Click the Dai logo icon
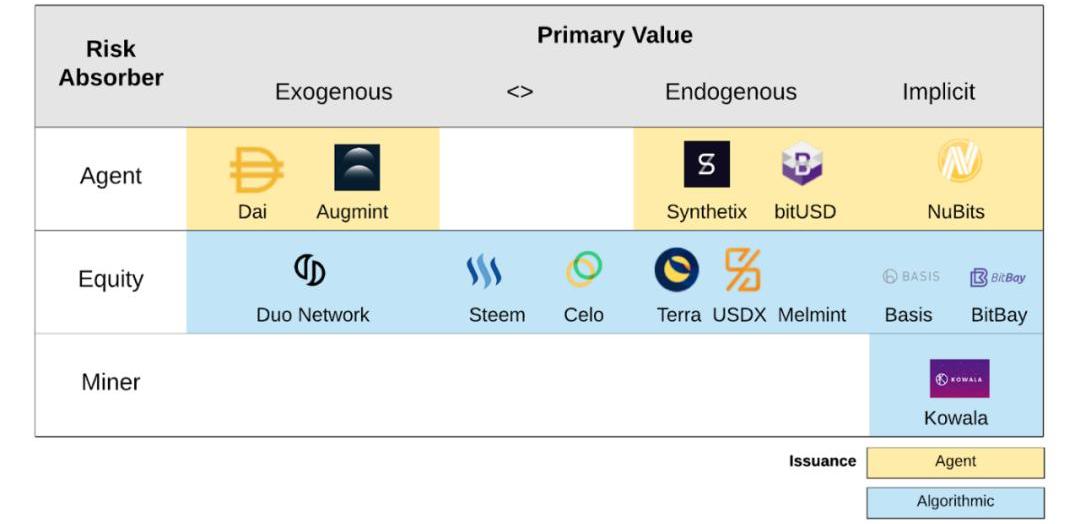Screen dimensions: 1080x524 [x=256, y=169]
